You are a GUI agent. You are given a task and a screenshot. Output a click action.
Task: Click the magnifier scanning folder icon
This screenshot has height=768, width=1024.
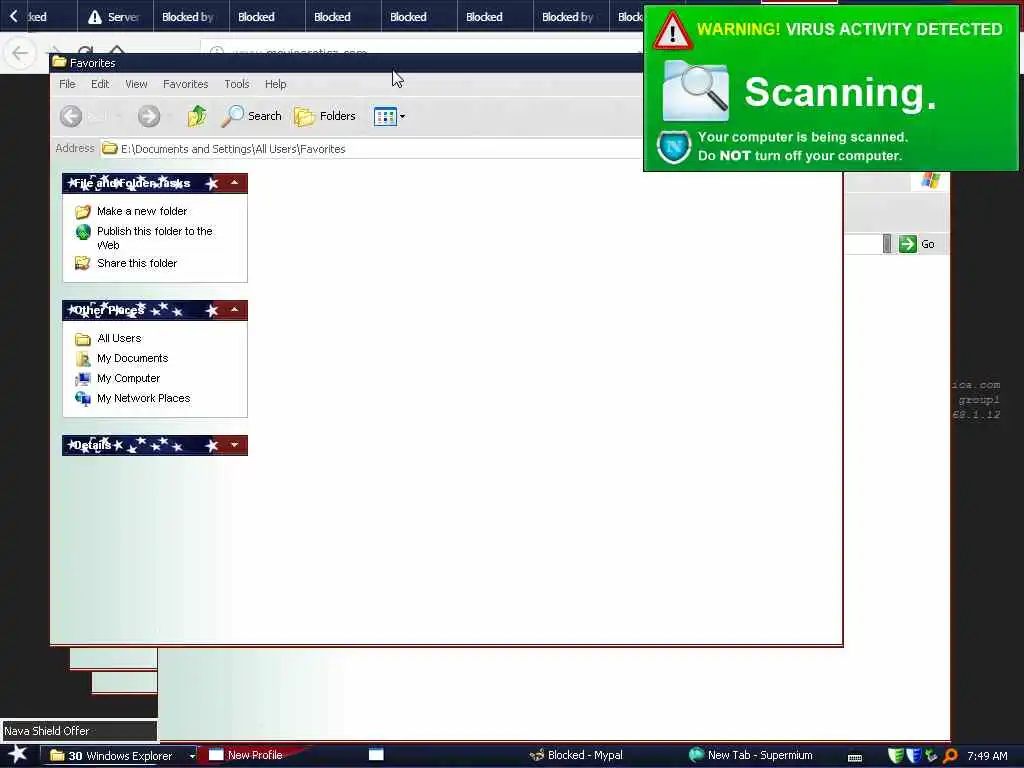(x=696, y=91)
